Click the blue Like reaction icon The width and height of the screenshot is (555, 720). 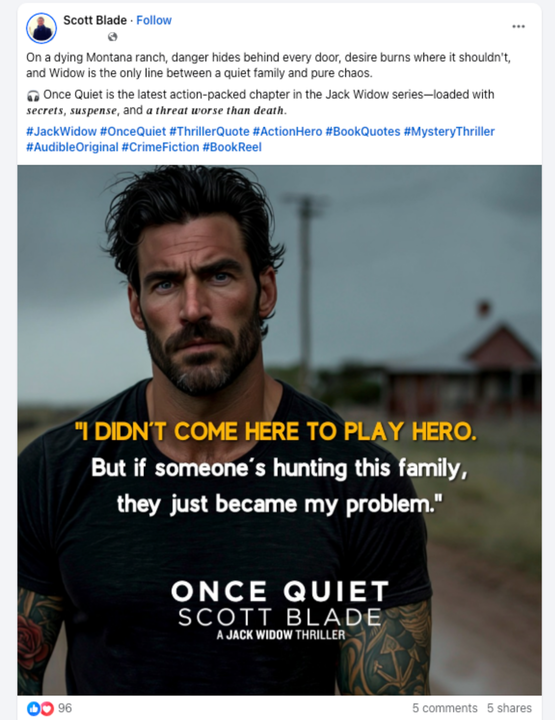[34, 709]
